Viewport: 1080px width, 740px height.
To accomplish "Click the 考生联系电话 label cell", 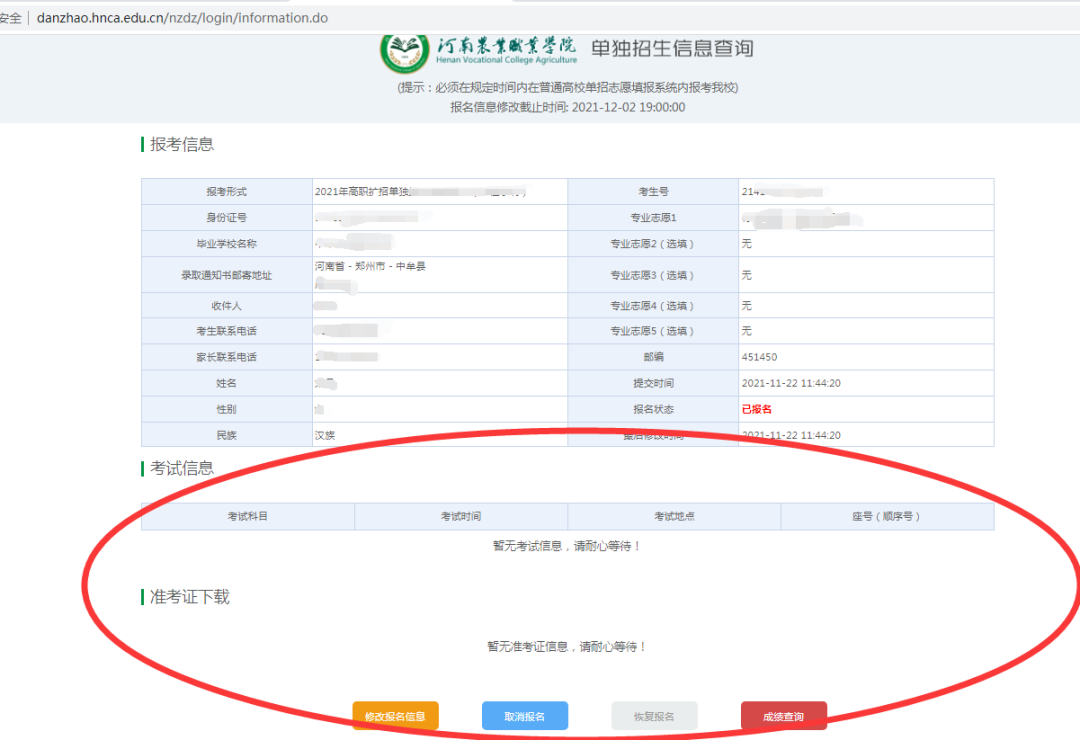I will pos(227,331).
